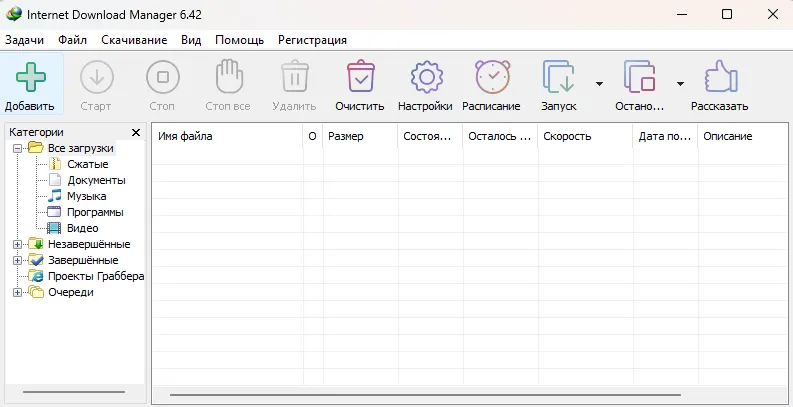Click the Запуск queue start icon
The width and height of the screenshot is (793, 407).
coord(558,77)
